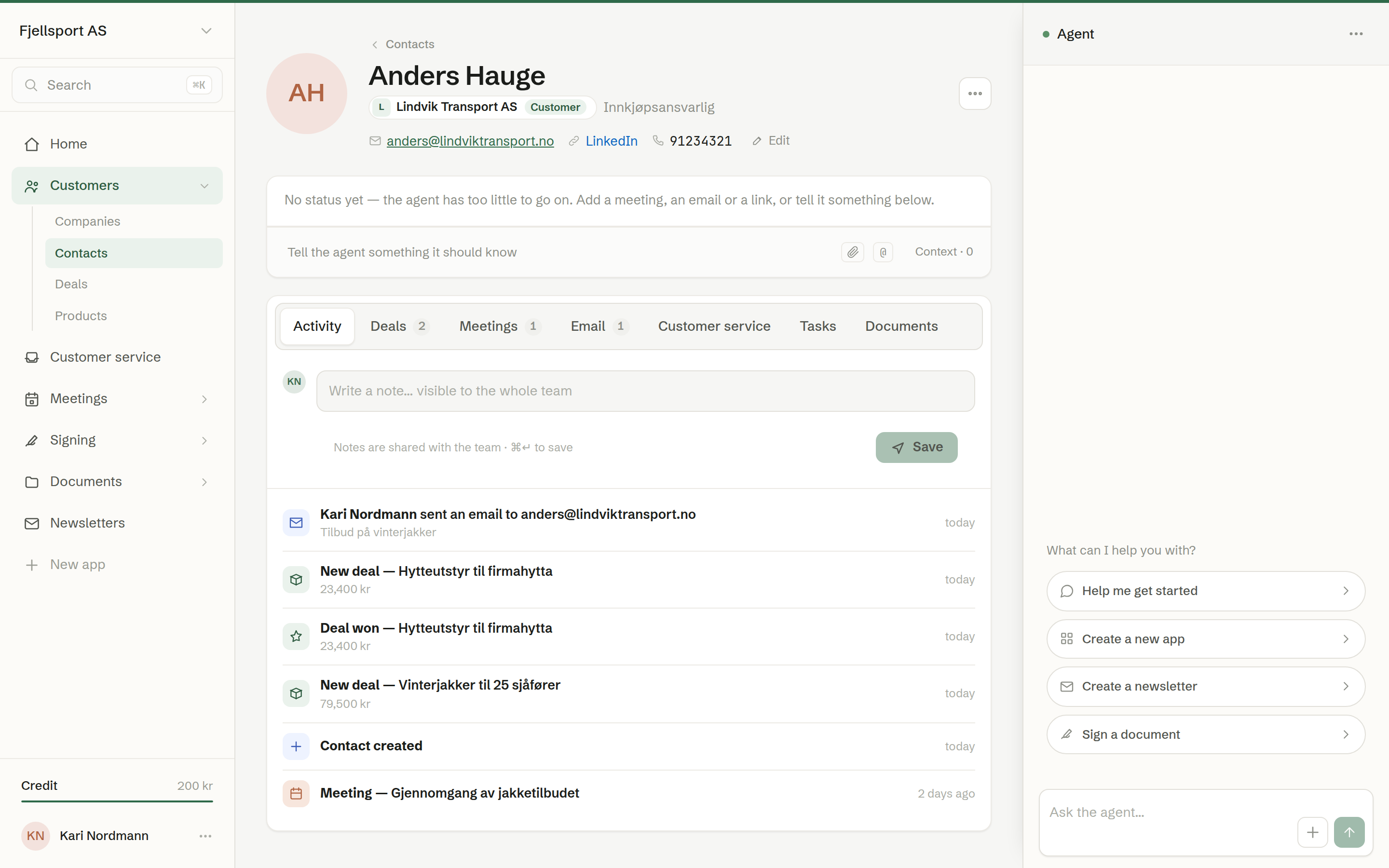
Task: Open the three-dots menu beside Anders Hauge
Action: pyautogui.click(x=975, y=94)
